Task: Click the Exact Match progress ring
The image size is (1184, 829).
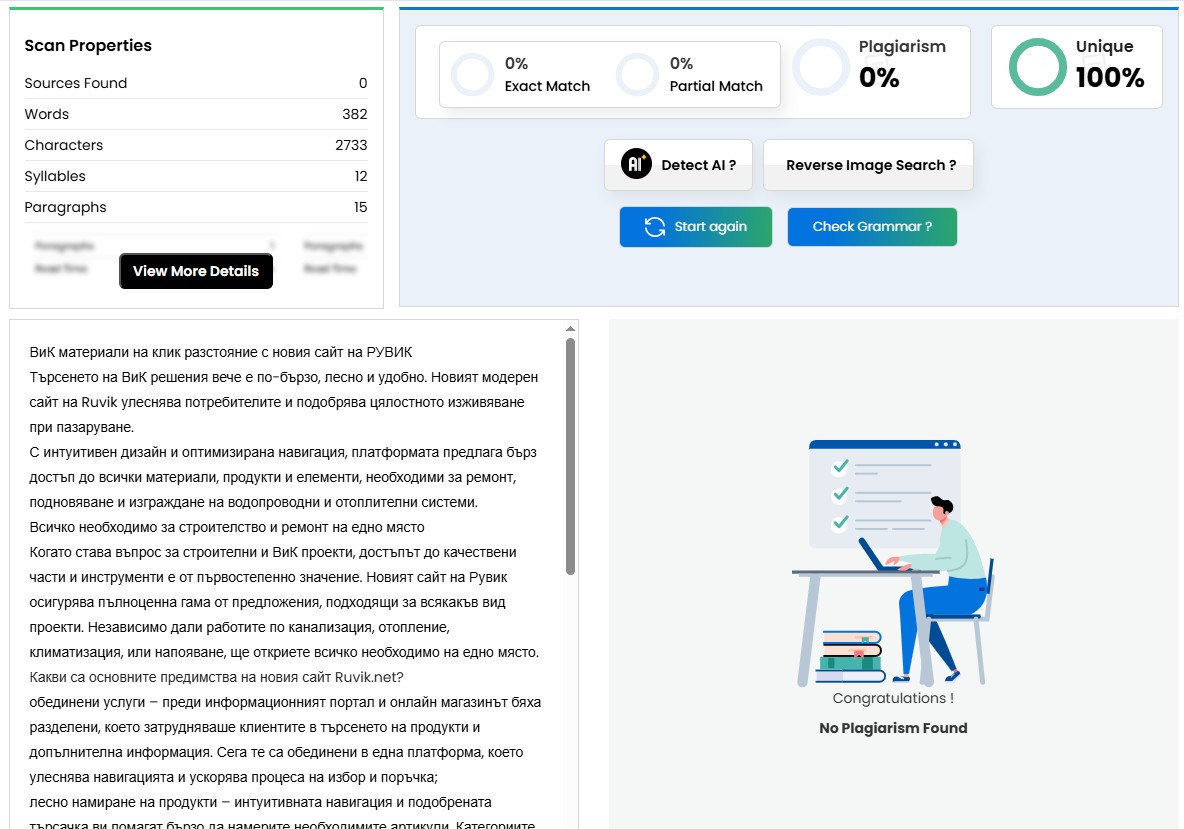Action: pyautogui.click(x=471, y=74)
